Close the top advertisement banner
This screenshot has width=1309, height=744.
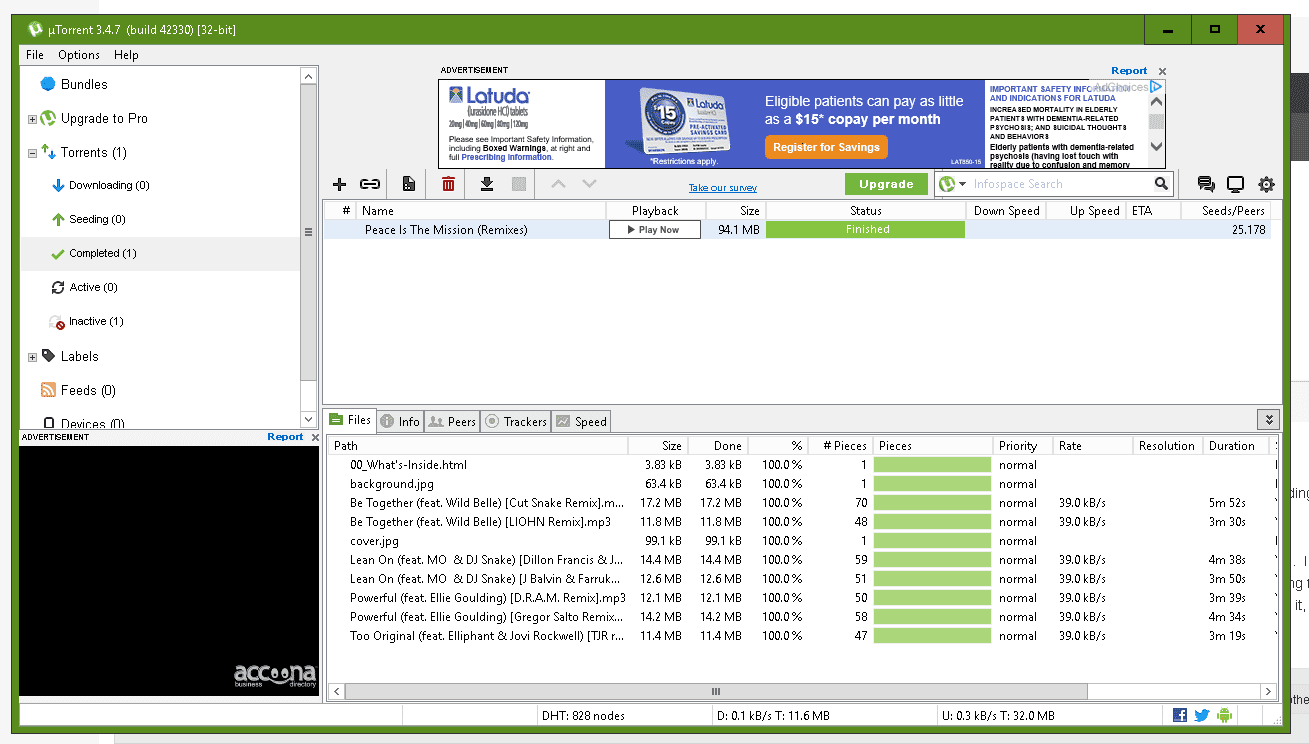(1162, 72)
